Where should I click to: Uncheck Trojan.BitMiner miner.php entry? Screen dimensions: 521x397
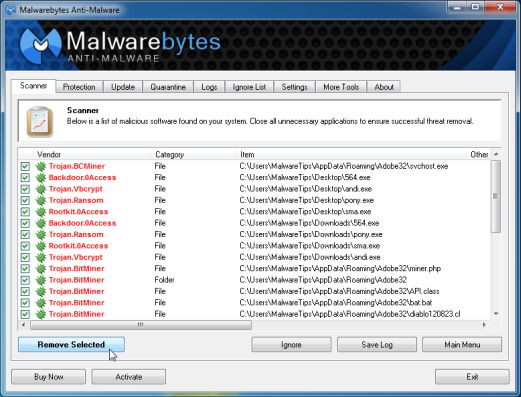pyautogui.click(x=25, y=269)
